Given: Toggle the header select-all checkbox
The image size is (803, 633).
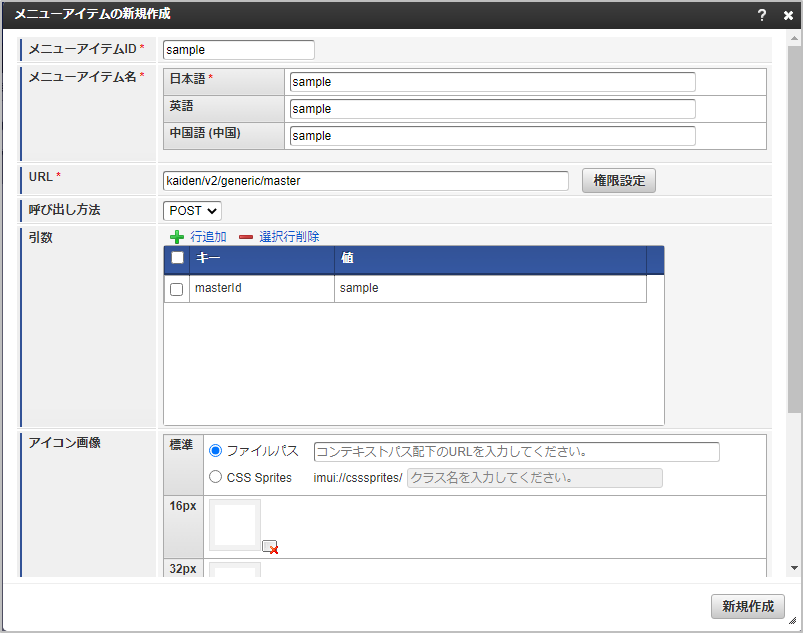Looking at the screenshot, I should click(x=177, y=258).
